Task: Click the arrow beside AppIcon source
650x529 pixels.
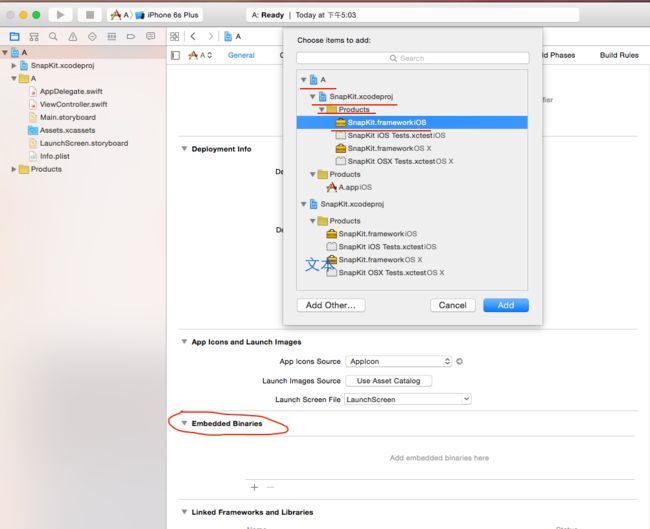Action: pos(459,361)
